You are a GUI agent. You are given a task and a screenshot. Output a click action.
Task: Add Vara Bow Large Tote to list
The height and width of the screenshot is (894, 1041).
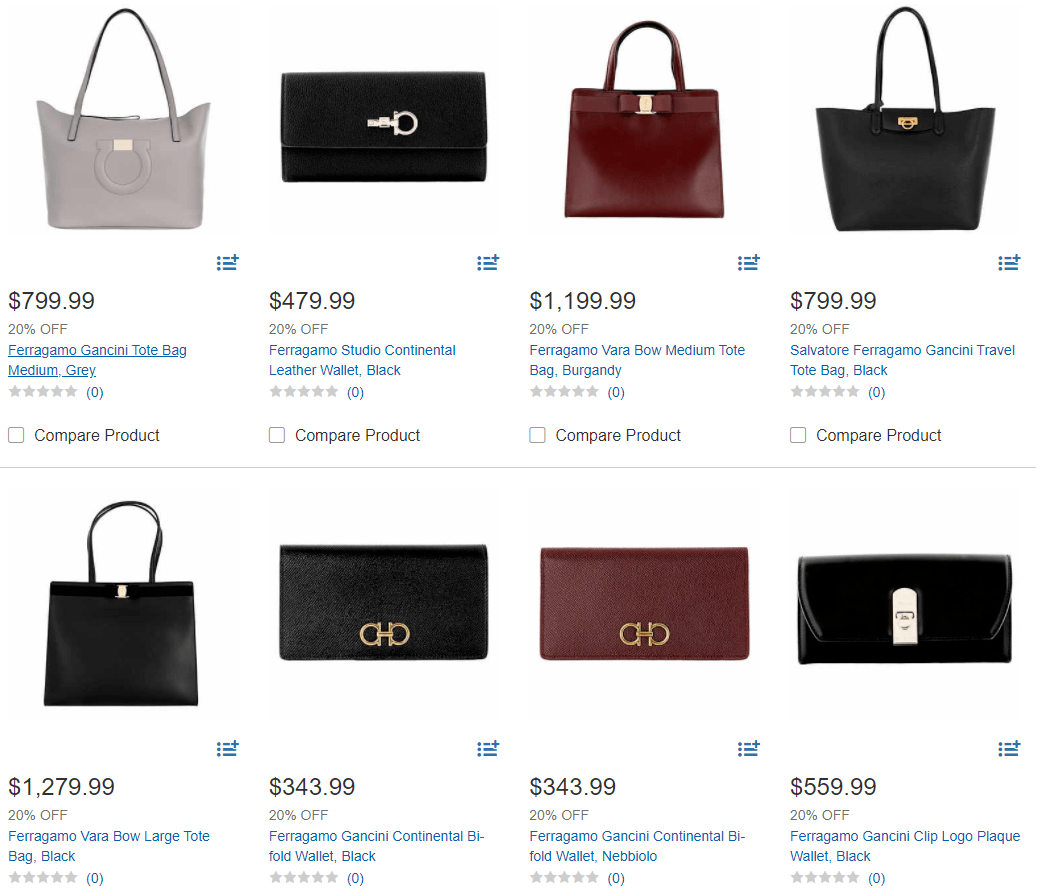point(228,748)
